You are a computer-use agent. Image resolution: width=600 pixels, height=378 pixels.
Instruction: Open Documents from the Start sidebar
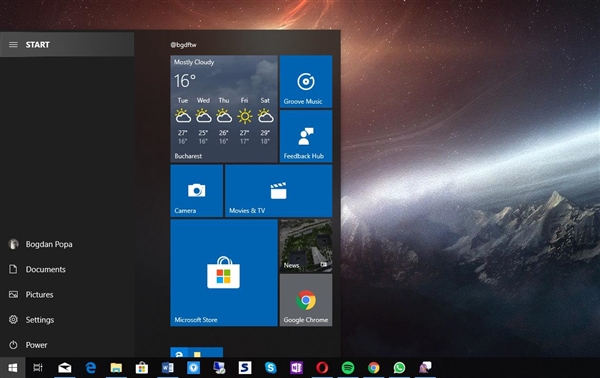point(67,269)
